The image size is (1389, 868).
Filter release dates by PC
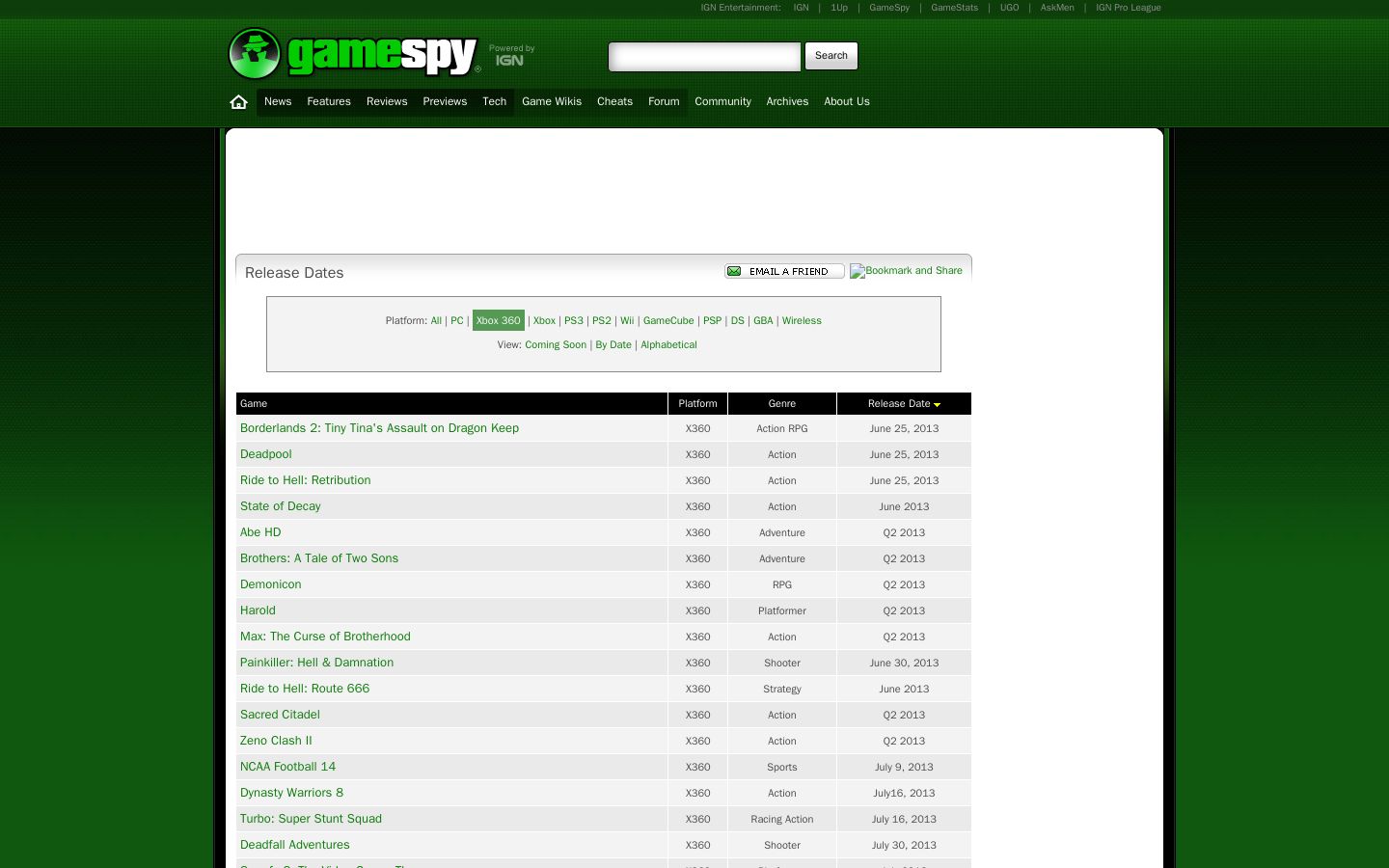tap(457, 321)
